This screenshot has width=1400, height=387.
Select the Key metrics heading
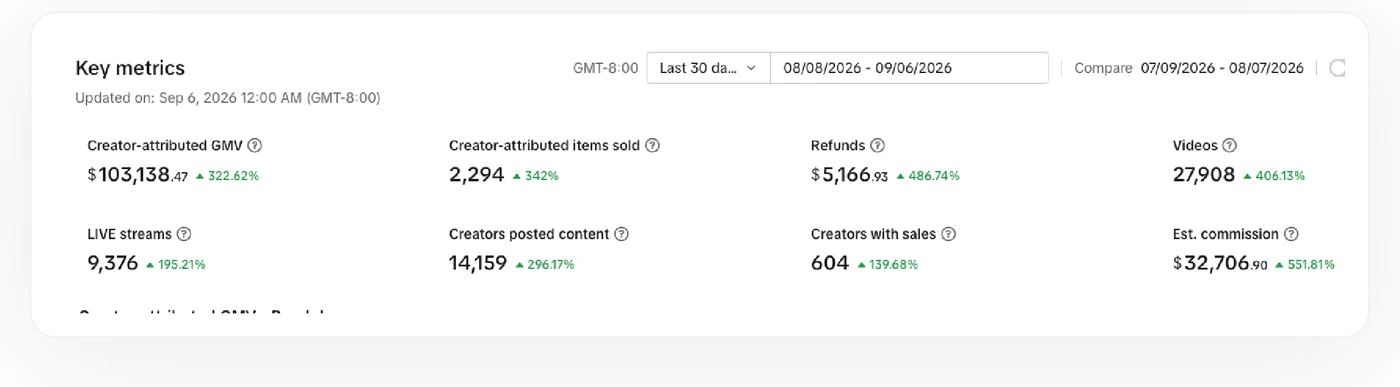click(x=130, y=68)
